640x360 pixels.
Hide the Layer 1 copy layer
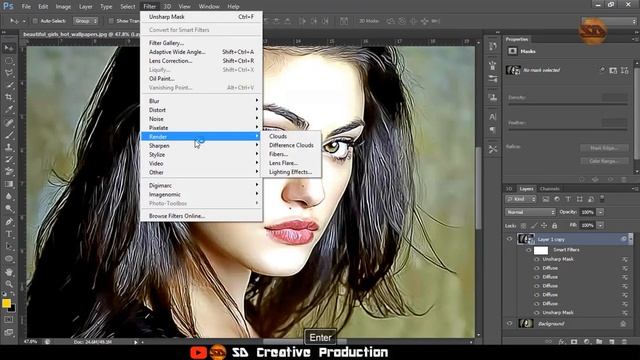509,239
